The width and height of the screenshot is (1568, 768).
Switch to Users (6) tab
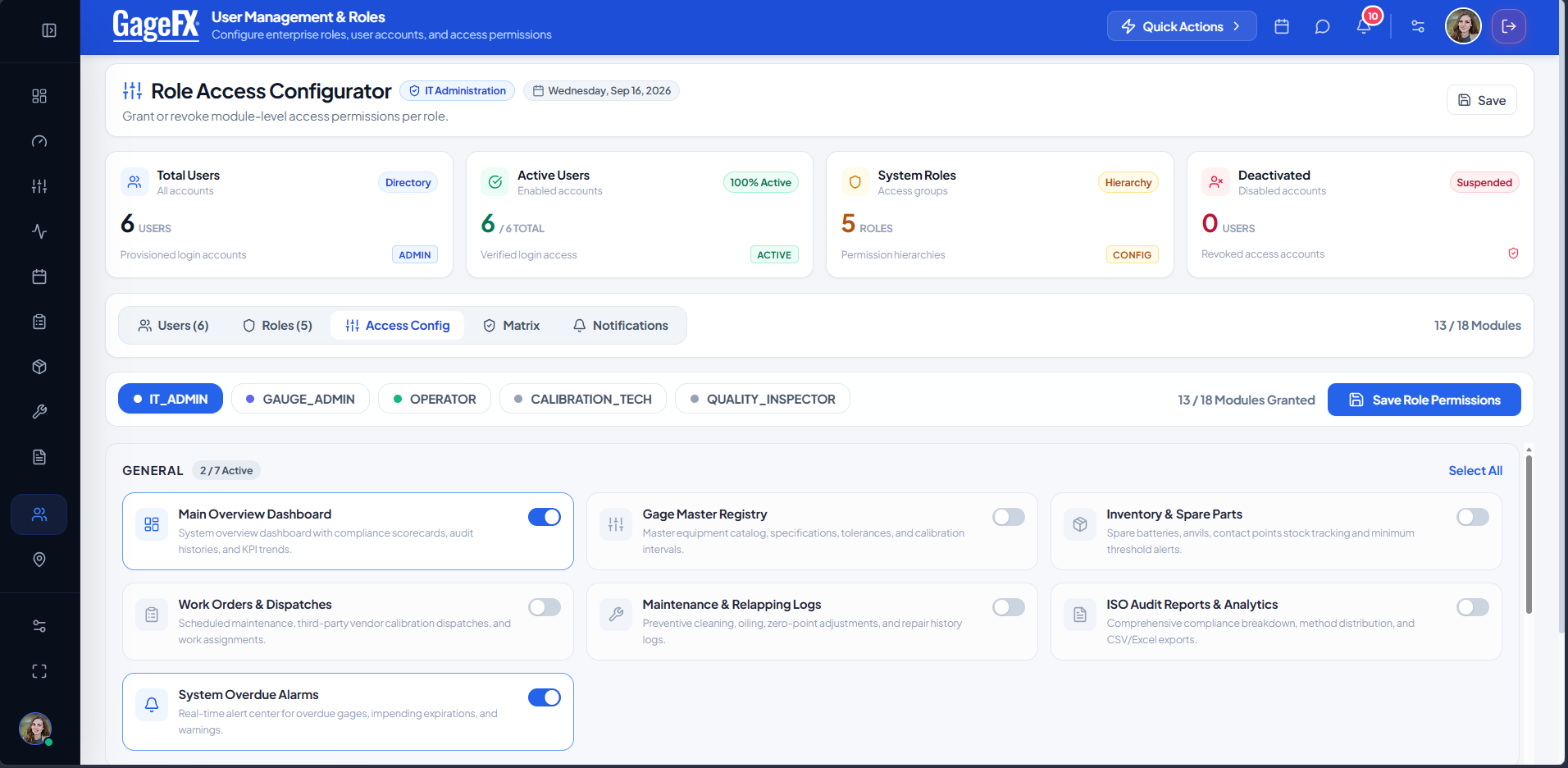point(173,326)
